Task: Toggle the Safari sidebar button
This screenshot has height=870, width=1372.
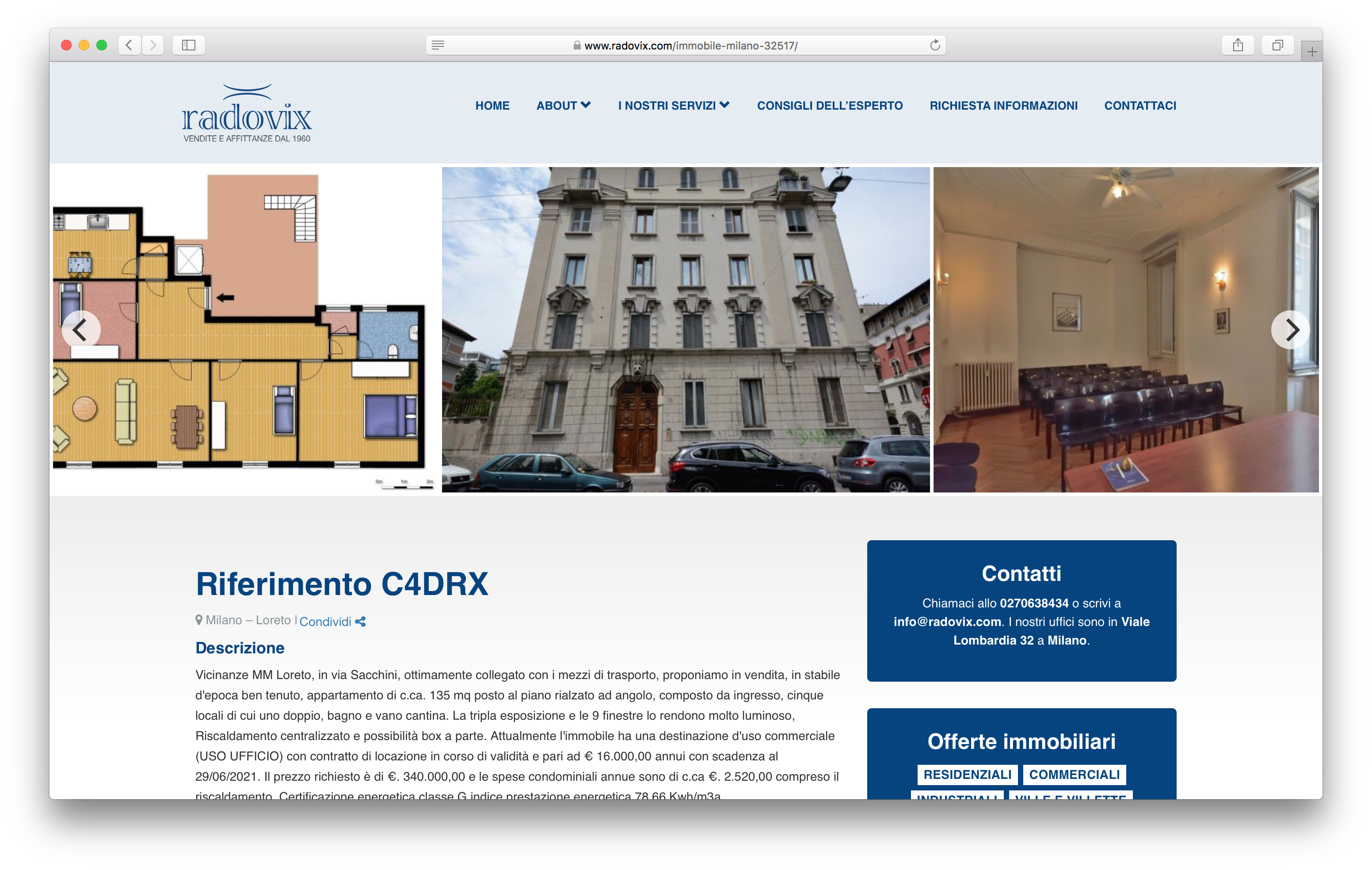Action: pyautogui.click(x=189, y=45)
